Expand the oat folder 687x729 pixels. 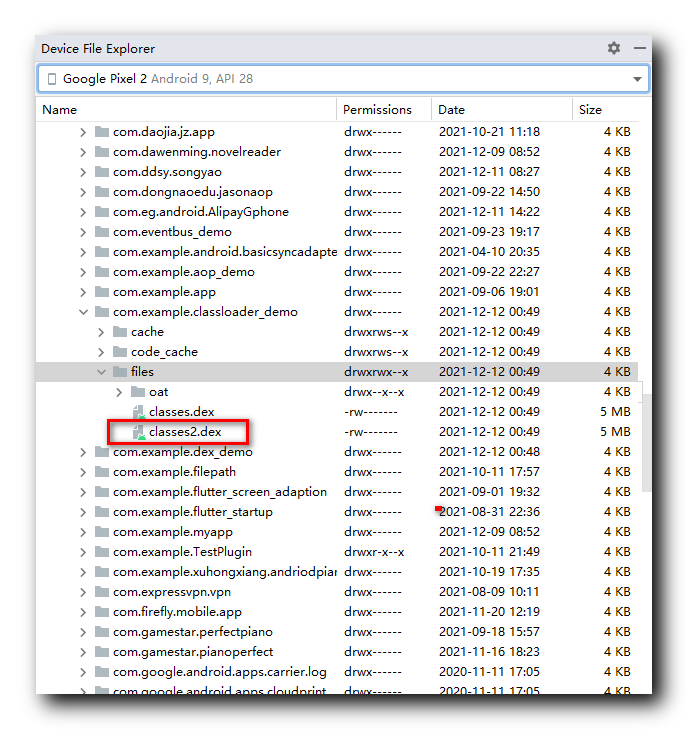click(x=119, y=392)
